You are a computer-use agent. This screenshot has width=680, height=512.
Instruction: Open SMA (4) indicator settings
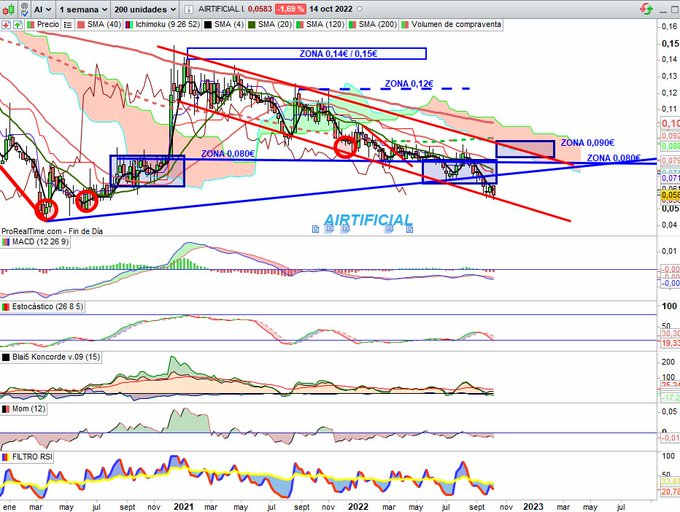click(x=229, y=25)
